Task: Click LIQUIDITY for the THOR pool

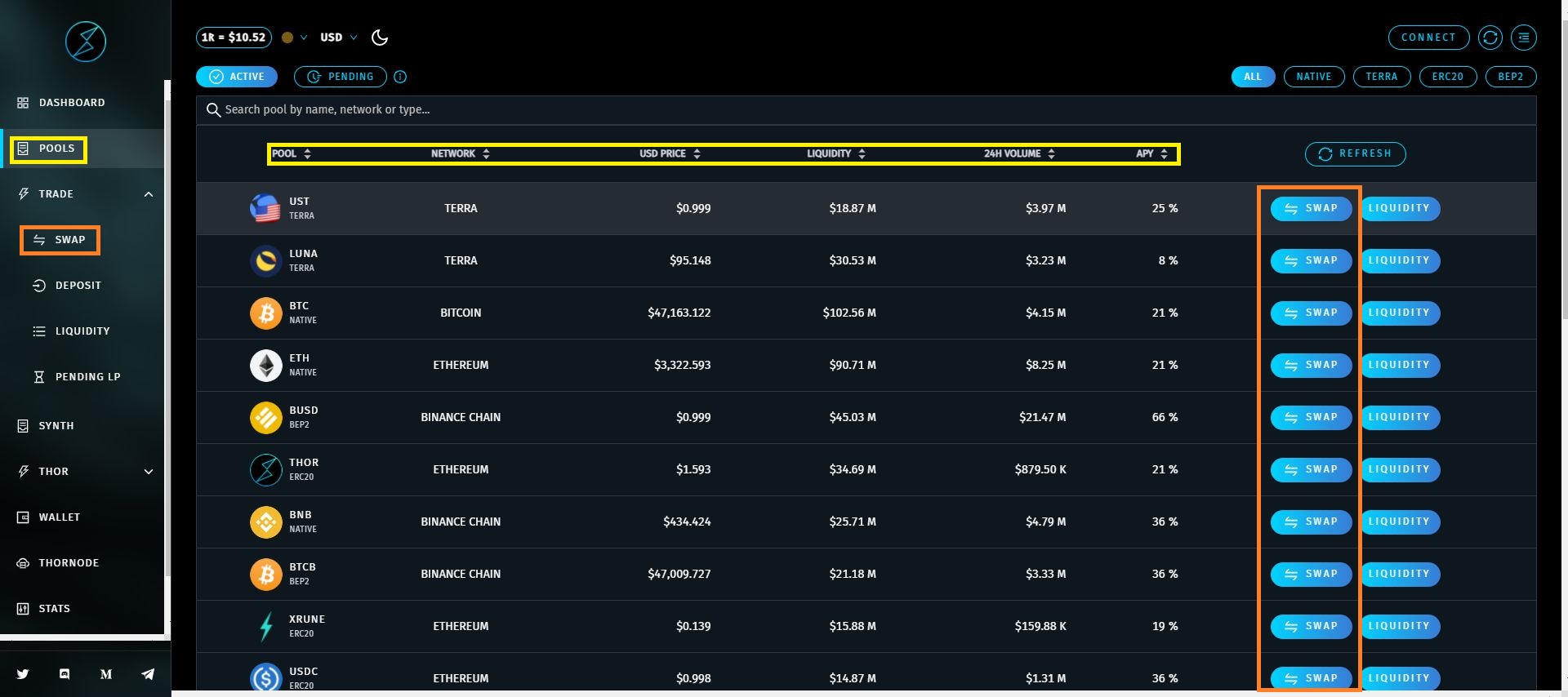Action: click(x=1400, y=469)
